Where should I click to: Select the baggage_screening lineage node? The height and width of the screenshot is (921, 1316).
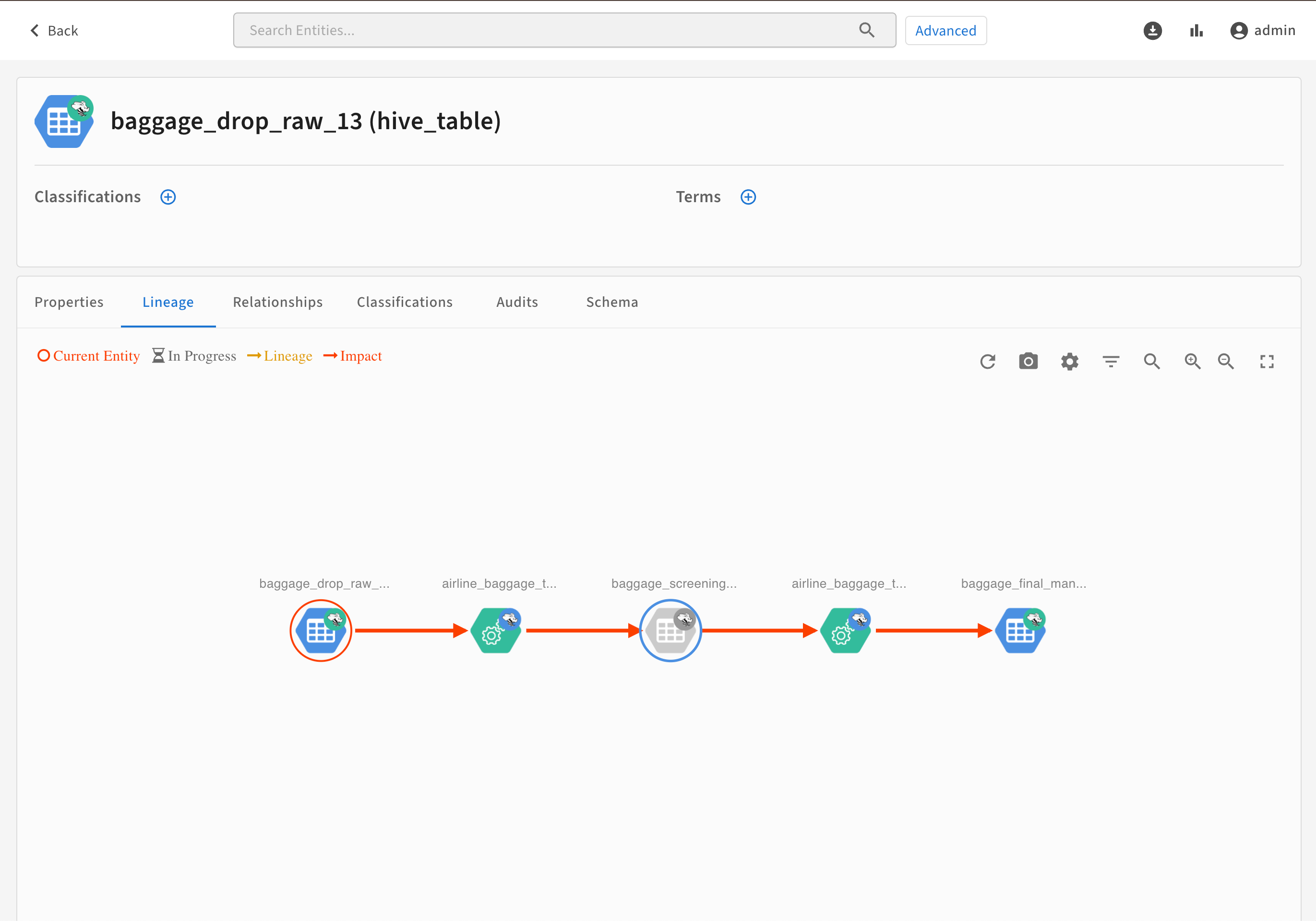670,630
